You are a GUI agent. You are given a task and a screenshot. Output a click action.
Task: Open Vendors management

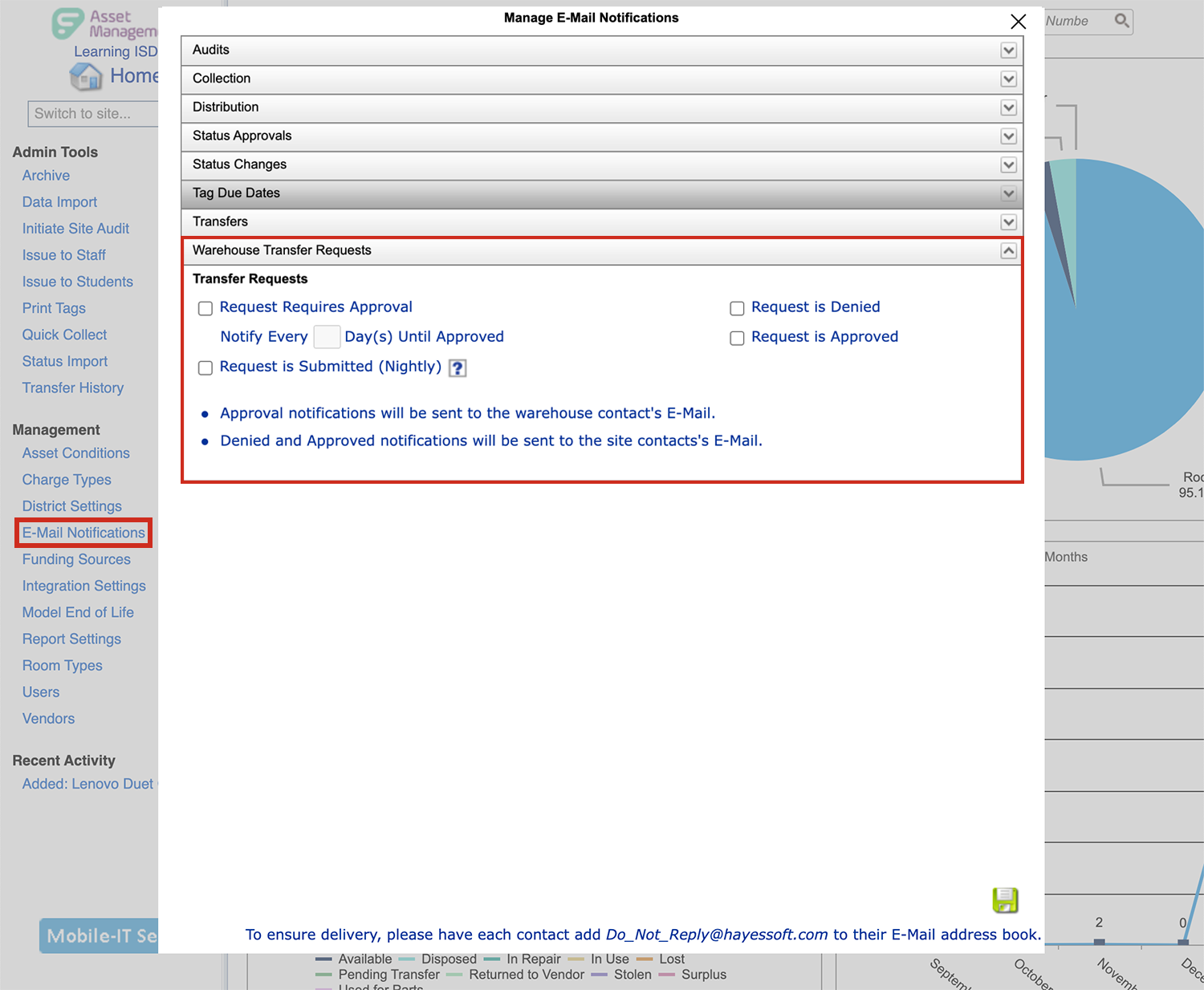point(48,718)
